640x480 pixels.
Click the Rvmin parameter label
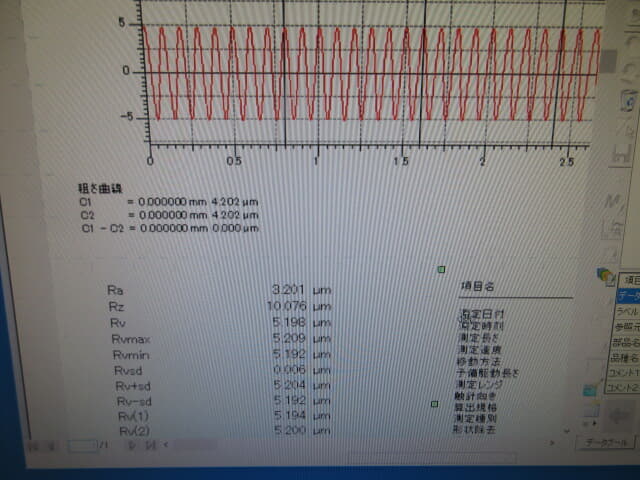[x=131, y=355]
